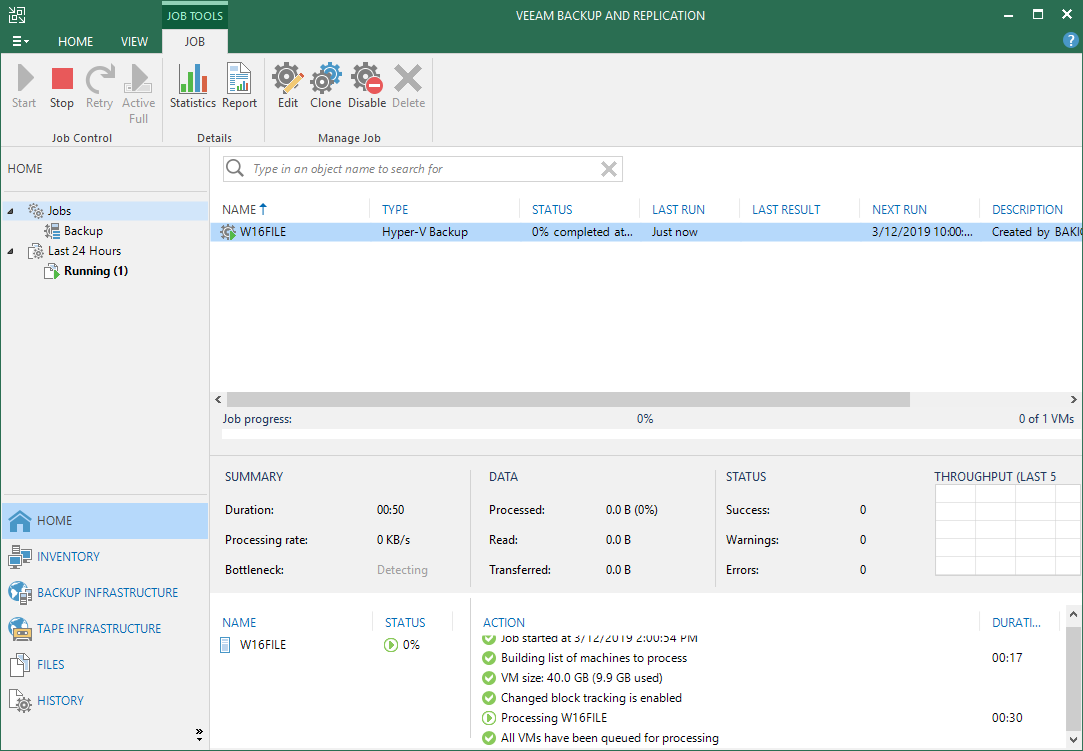The height and width of the screenshot is (751, 1083).
Task: Click the Hyper-V Backup type cell
Action: (425, 232)
